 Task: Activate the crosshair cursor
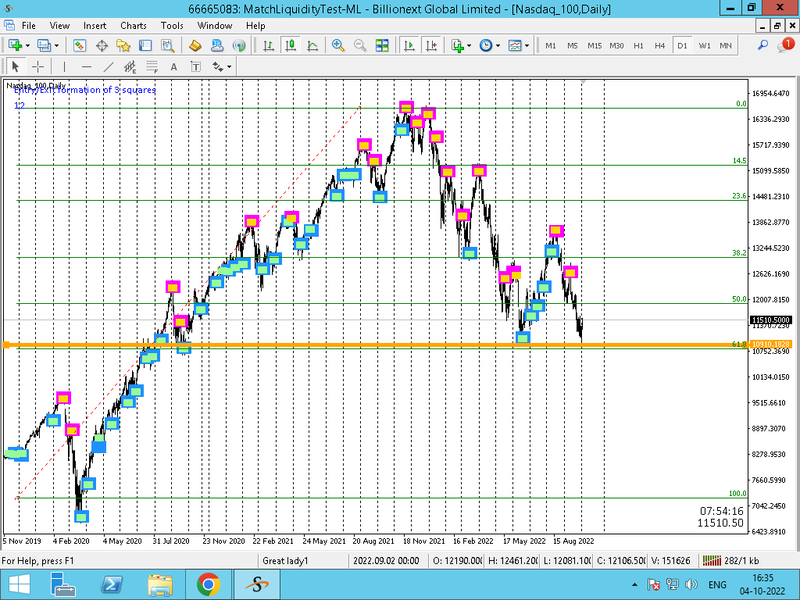(x=37, y=67)
